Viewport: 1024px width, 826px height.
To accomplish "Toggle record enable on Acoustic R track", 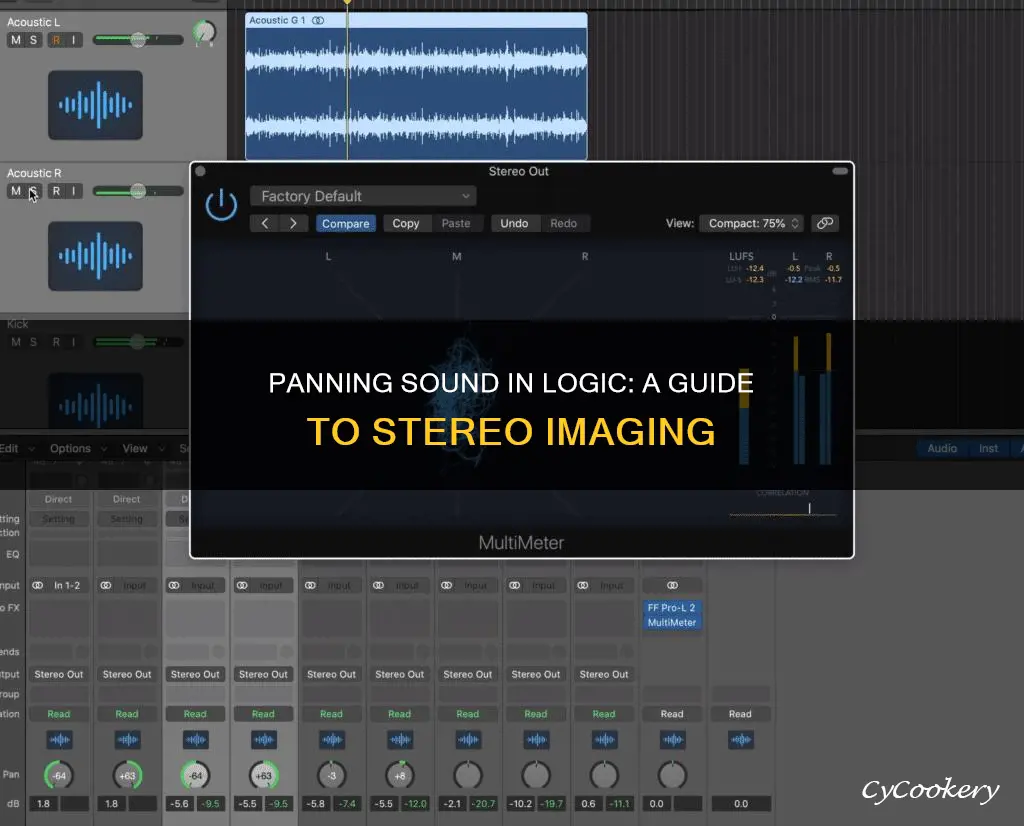I will 56,191.
